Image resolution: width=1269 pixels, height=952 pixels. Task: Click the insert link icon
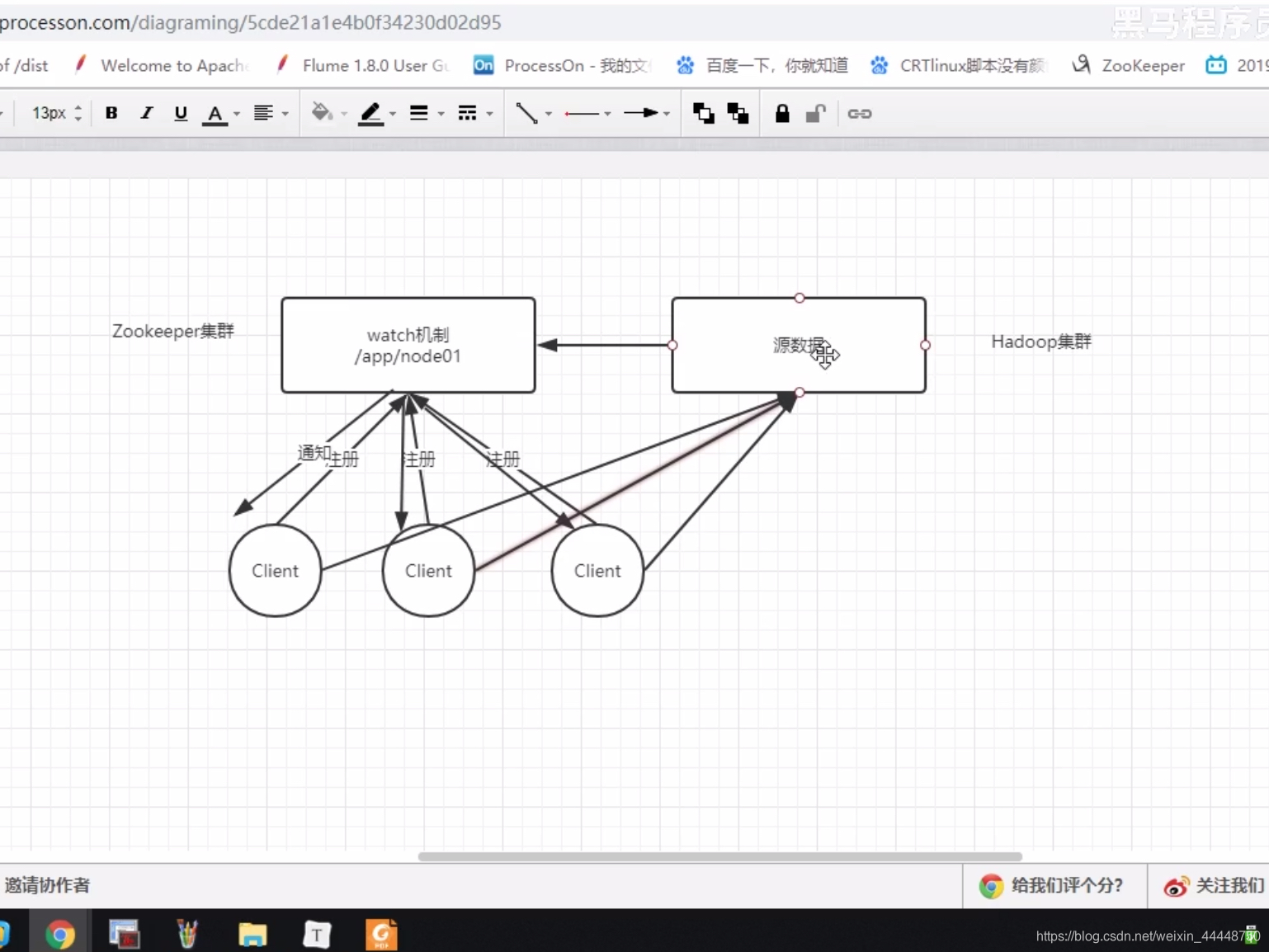[860, 114]
